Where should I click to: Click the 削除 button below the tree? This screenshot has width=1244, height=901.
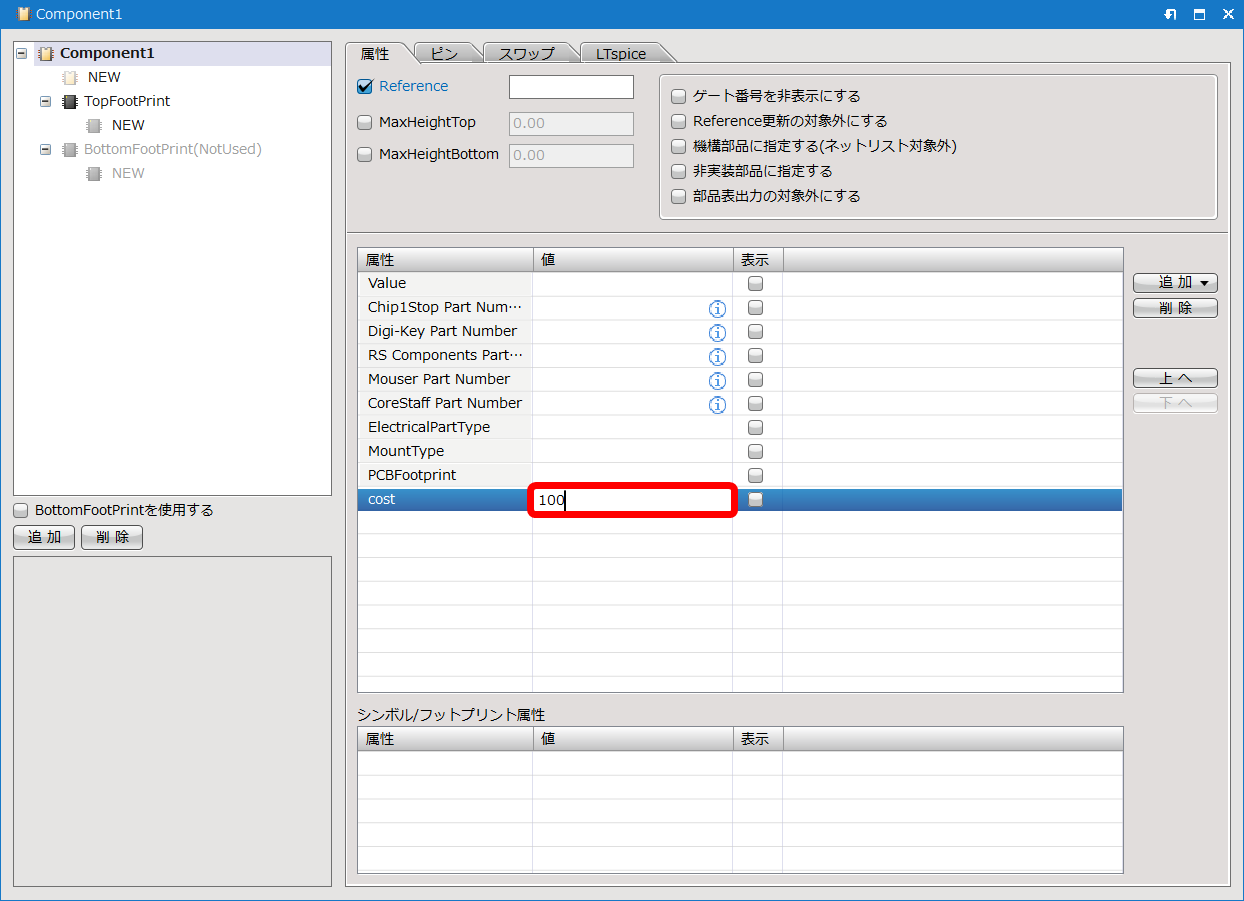point(112,538)
